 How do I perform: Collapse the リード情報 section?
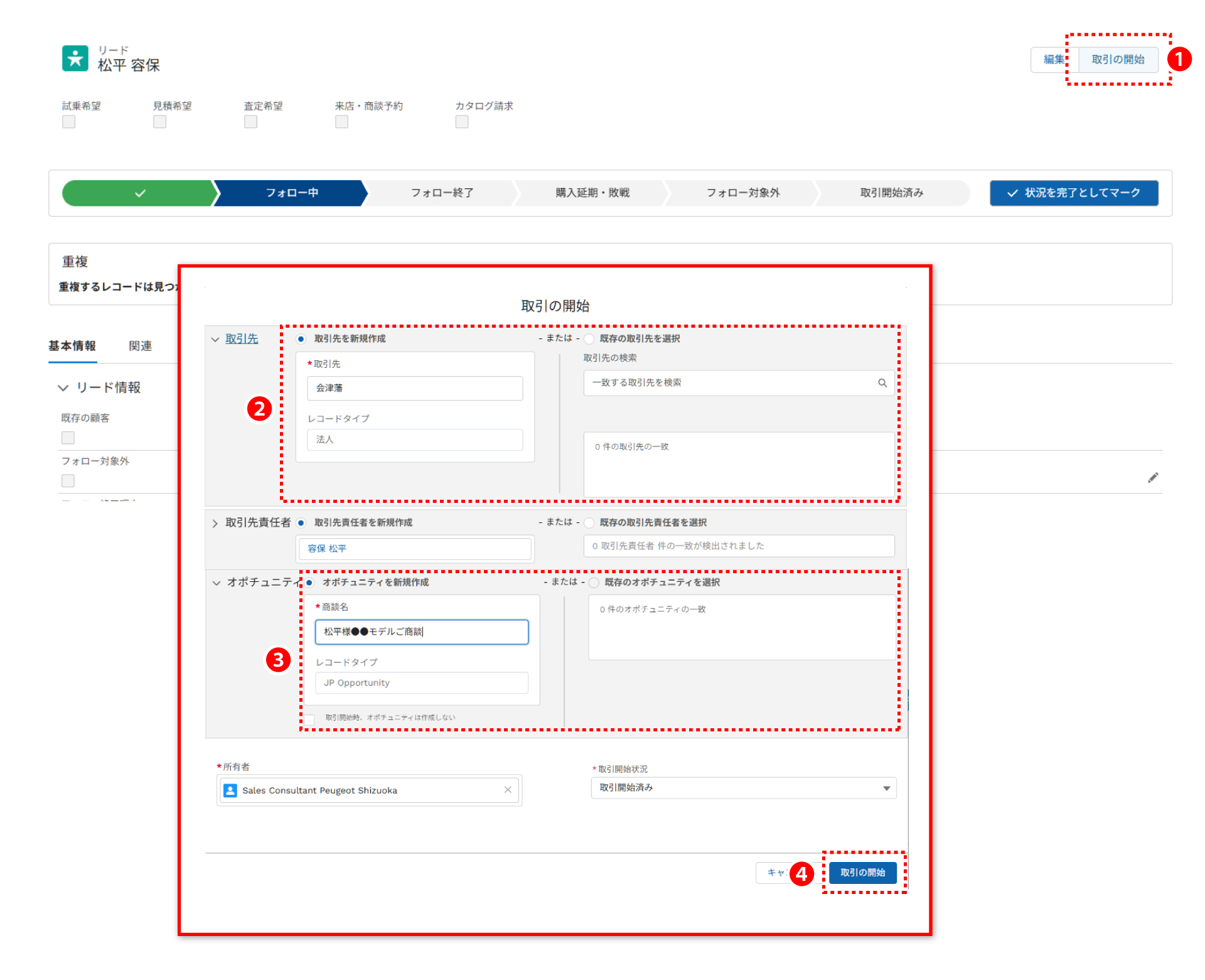pos(63,388)
